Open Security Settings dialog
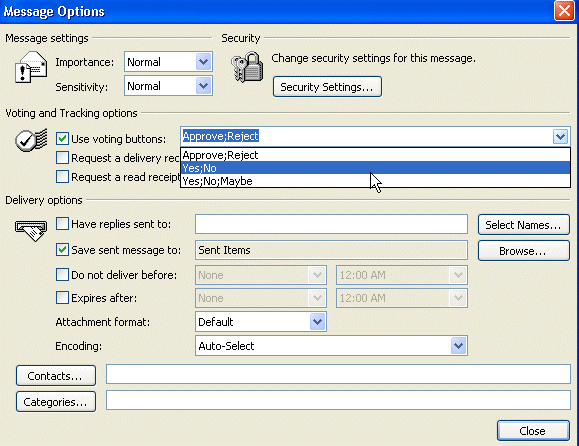Screen dimensions: 579x446 (x=327, y=87)
